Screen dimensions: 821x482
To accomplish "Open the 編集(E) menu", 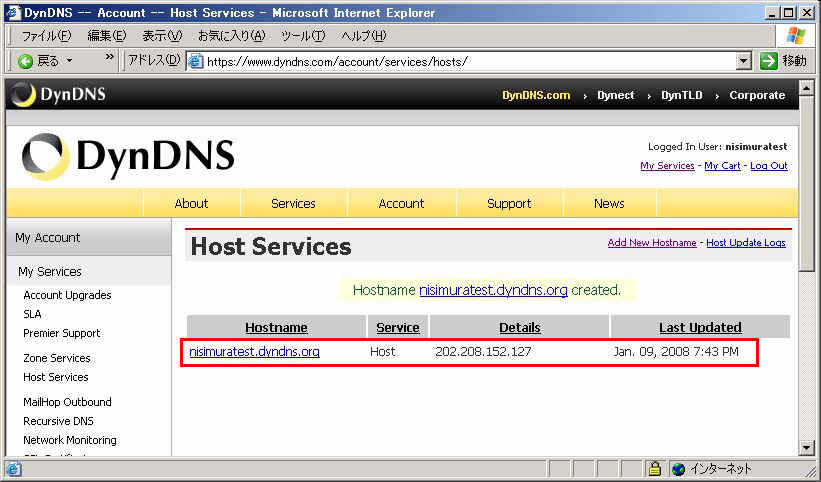I will point(107,36).
